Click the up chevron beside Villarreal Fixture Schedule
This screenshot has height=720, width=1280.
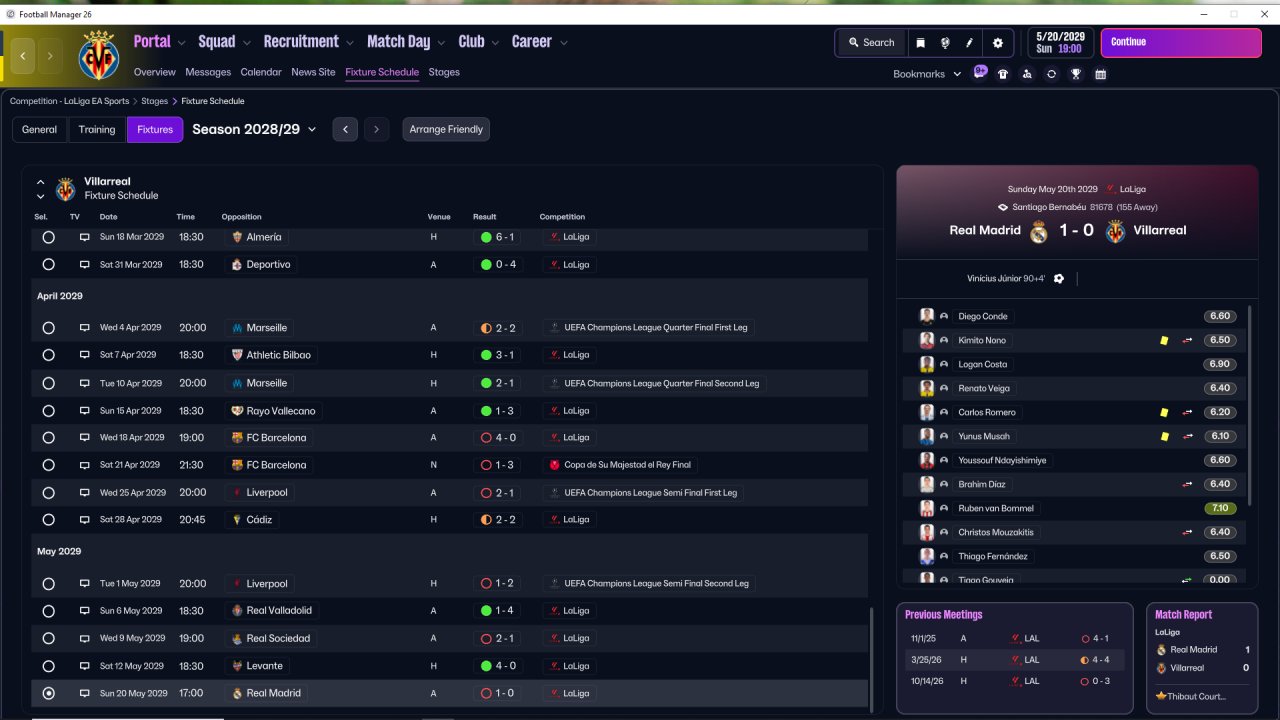point(41,182)
